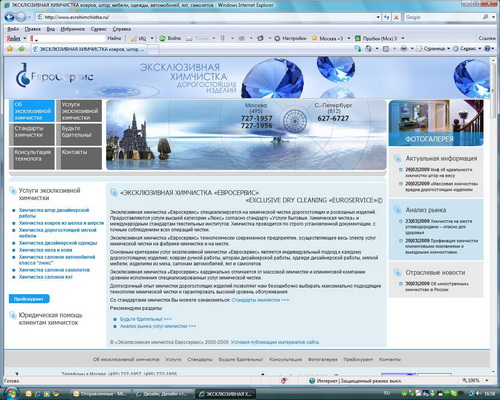500x400 pixels.
Task: Open Химчистка меха и кожи link
Action: (x=45, y=250)
